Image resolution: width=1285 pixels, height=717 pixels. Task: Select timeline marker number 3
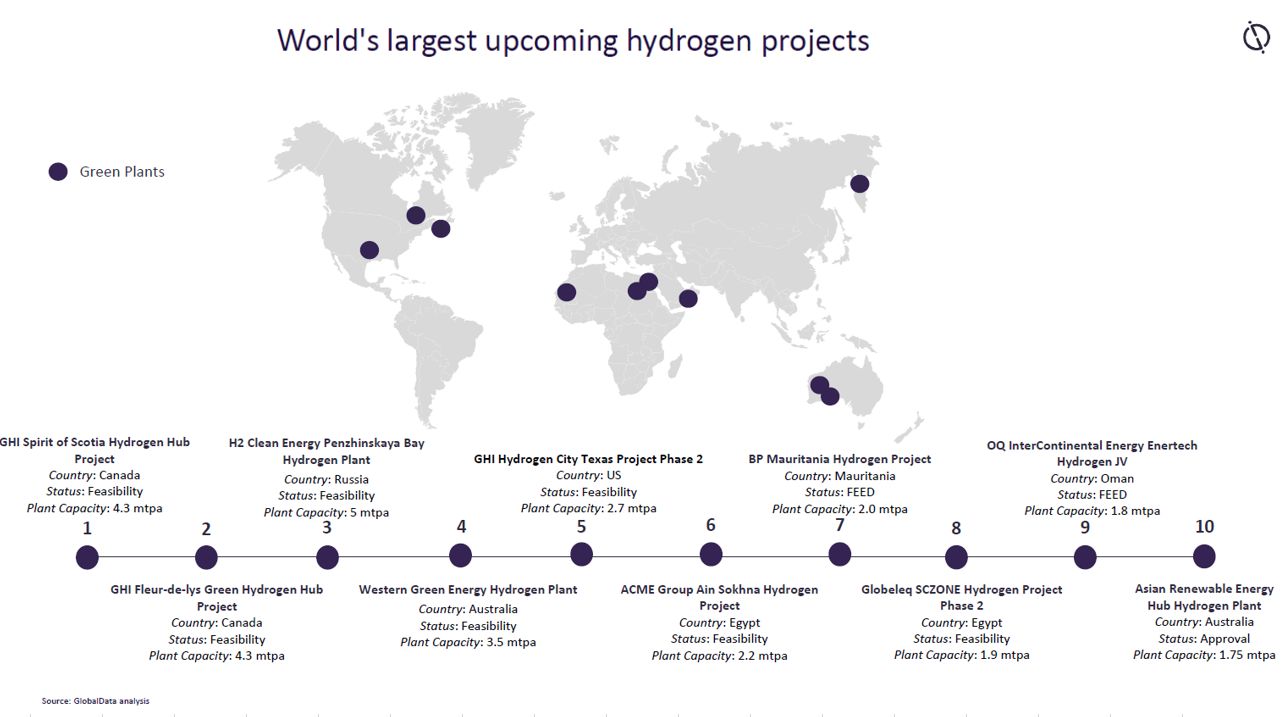[327, 557]
